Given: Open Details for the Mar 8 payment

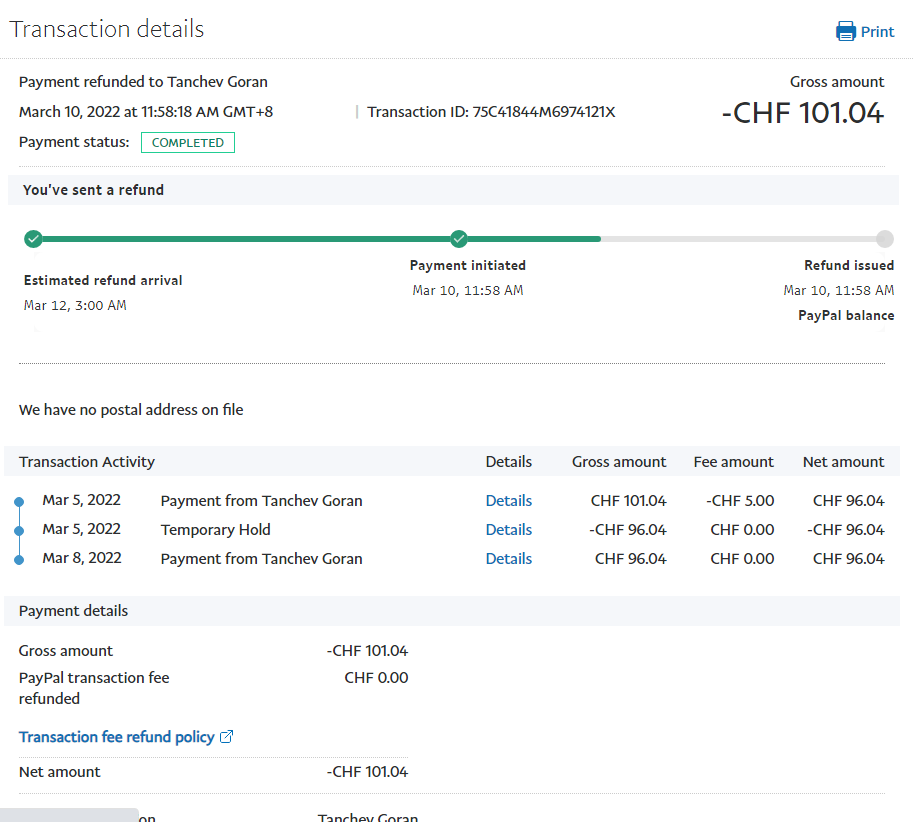Looking at the screenshot, I should pos(508,559).
